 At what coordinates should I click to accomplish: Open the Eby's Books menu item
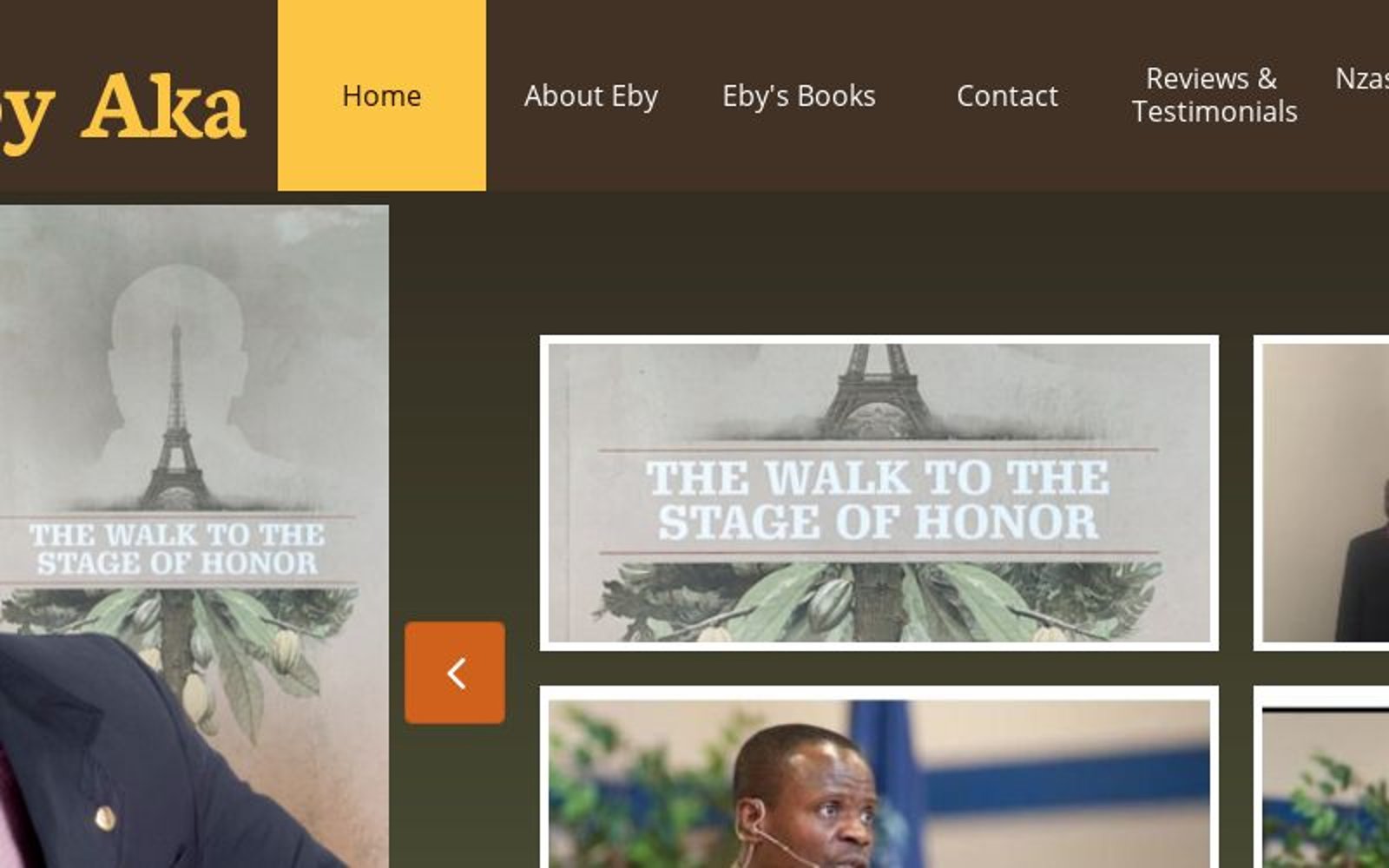click(x=799, y=95)
